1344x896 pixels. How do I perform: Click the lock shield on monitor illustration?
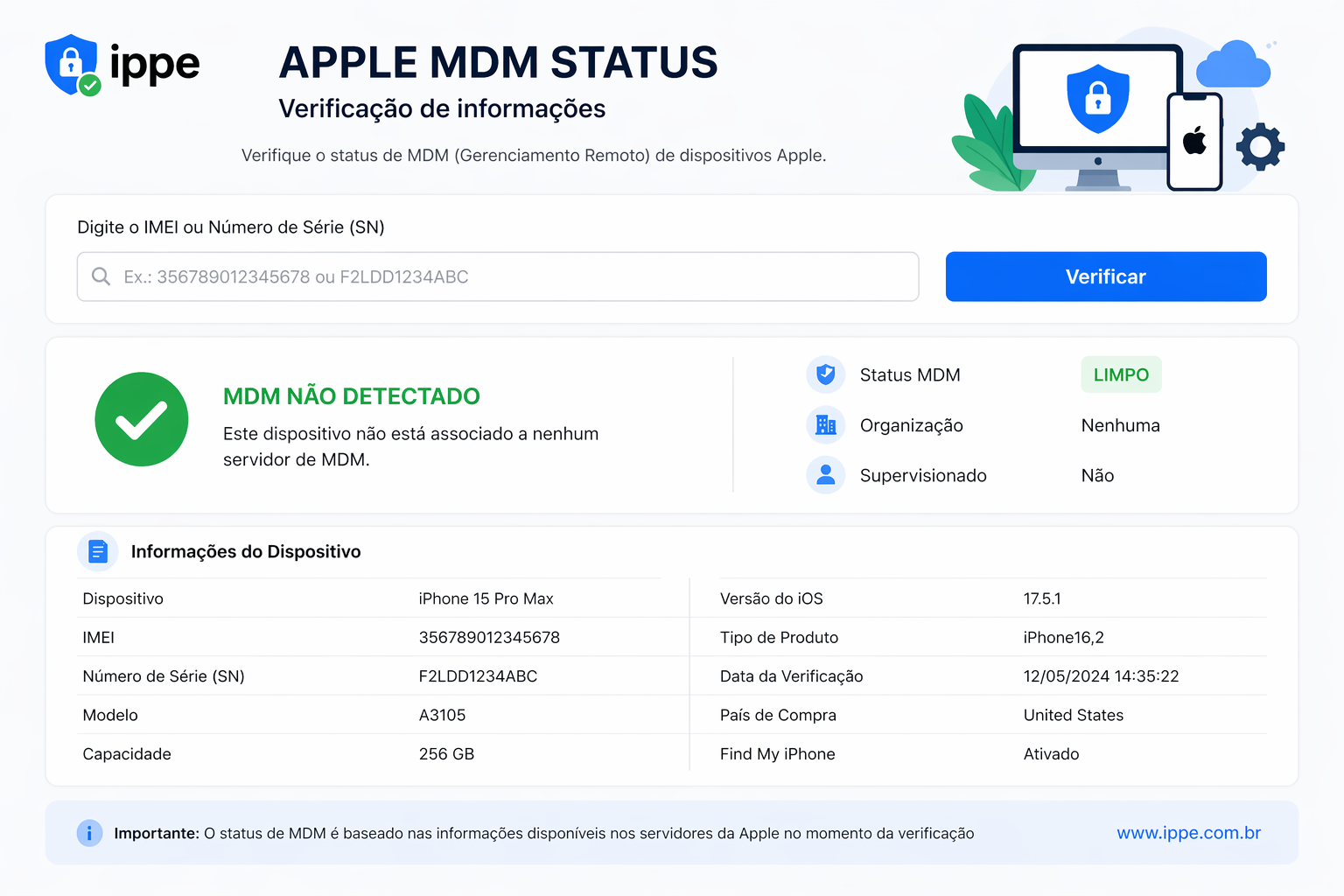[x=1098, y=98]
